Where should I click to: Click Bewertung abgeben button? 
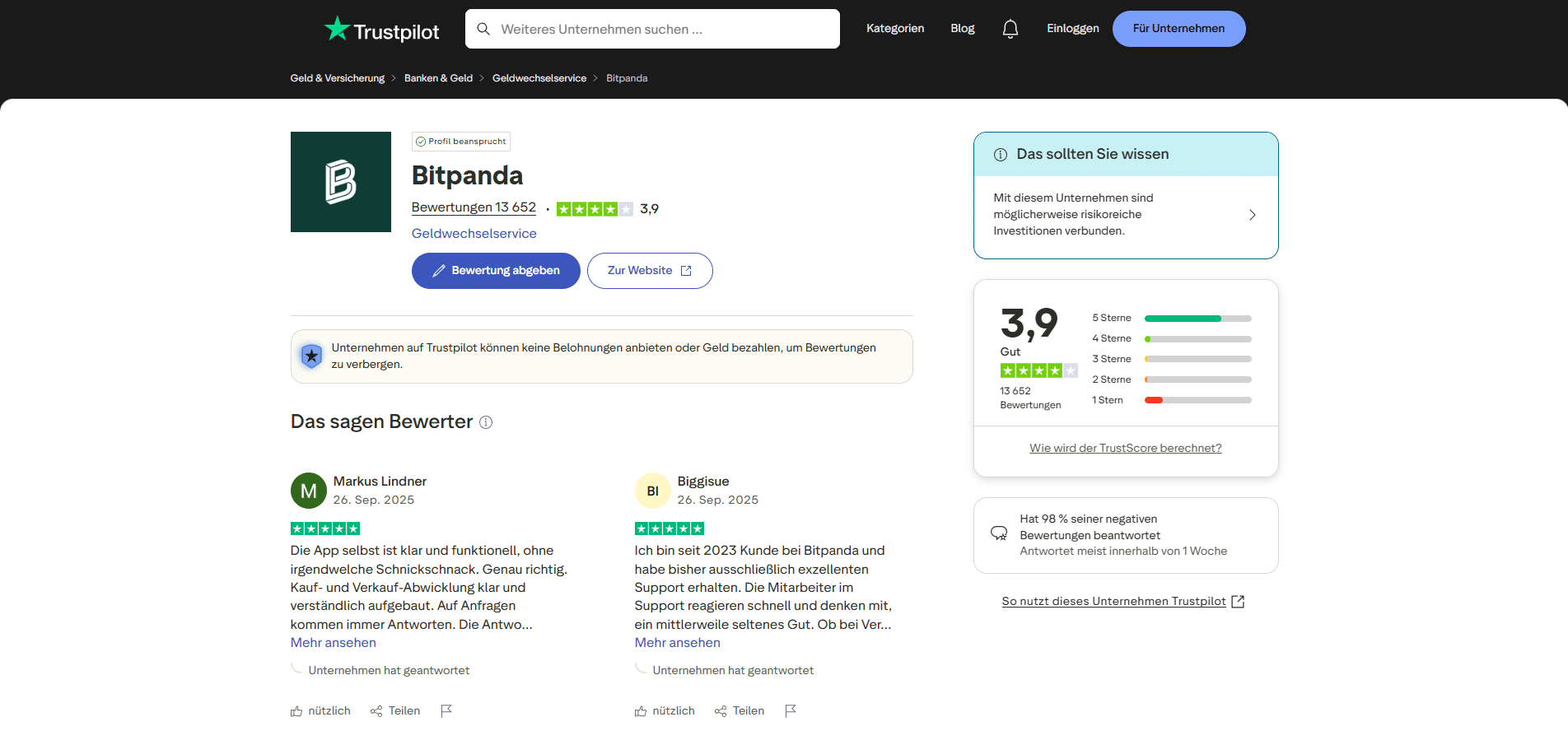[496, 271]
